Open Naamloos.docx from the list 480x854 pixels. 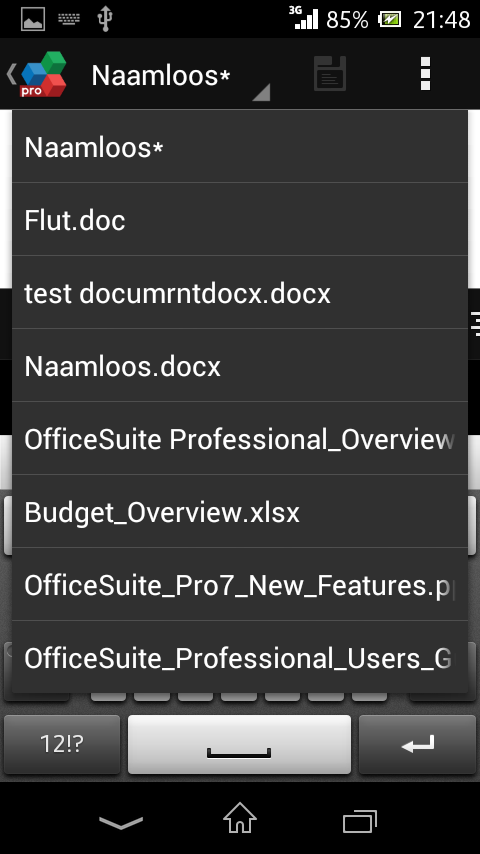[x=240, y=365]
